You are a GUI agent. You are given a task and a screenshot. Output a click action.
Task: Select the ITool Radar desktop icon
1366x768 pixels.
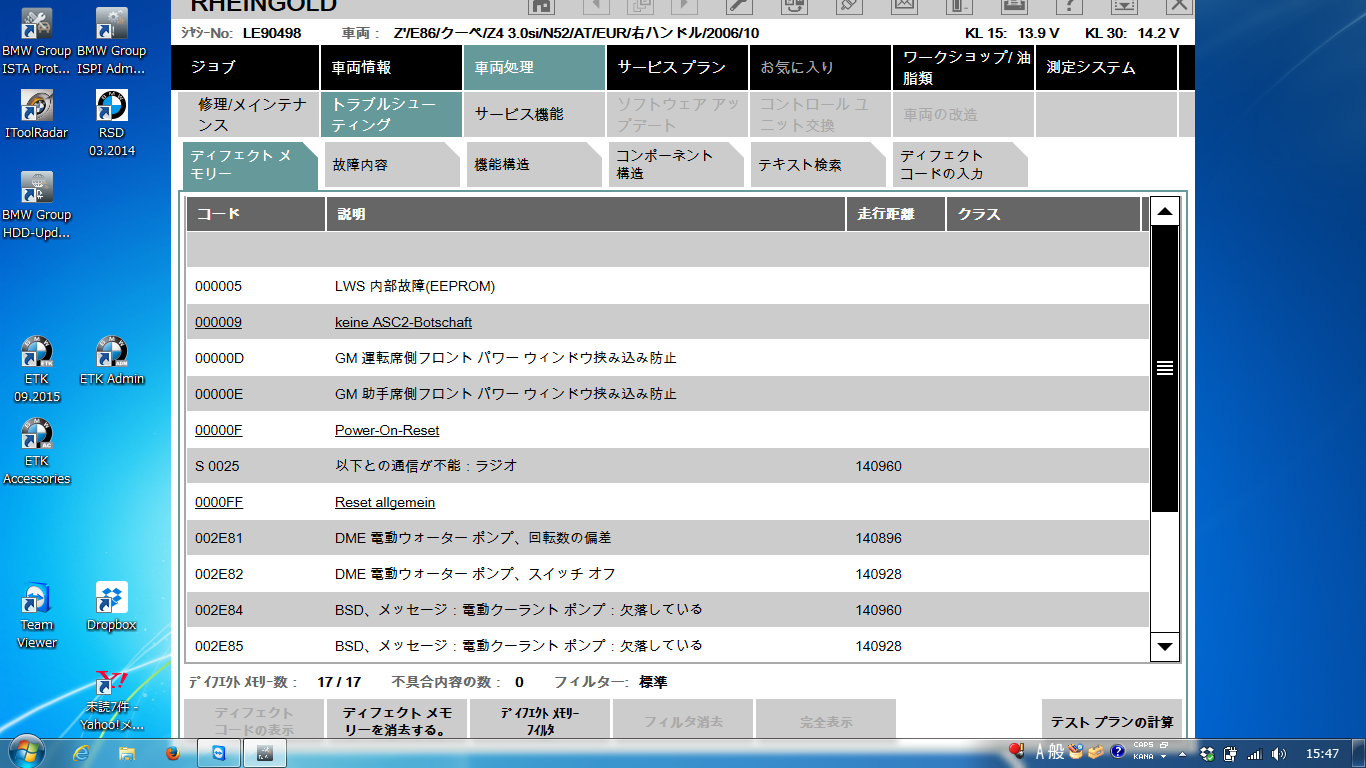[x=37, y=114]
